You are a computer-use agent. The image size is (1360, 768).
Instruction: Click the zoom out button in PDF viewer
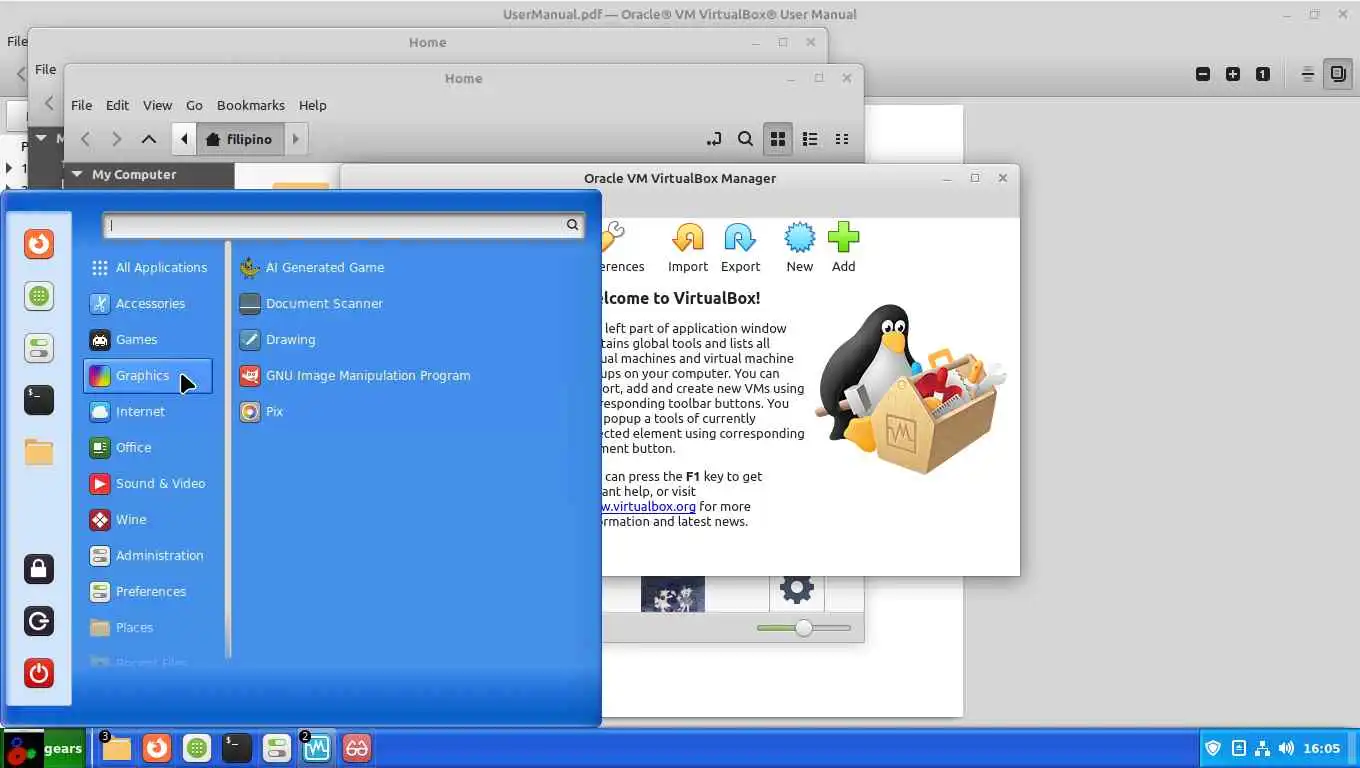click(x=1203, y=74)
